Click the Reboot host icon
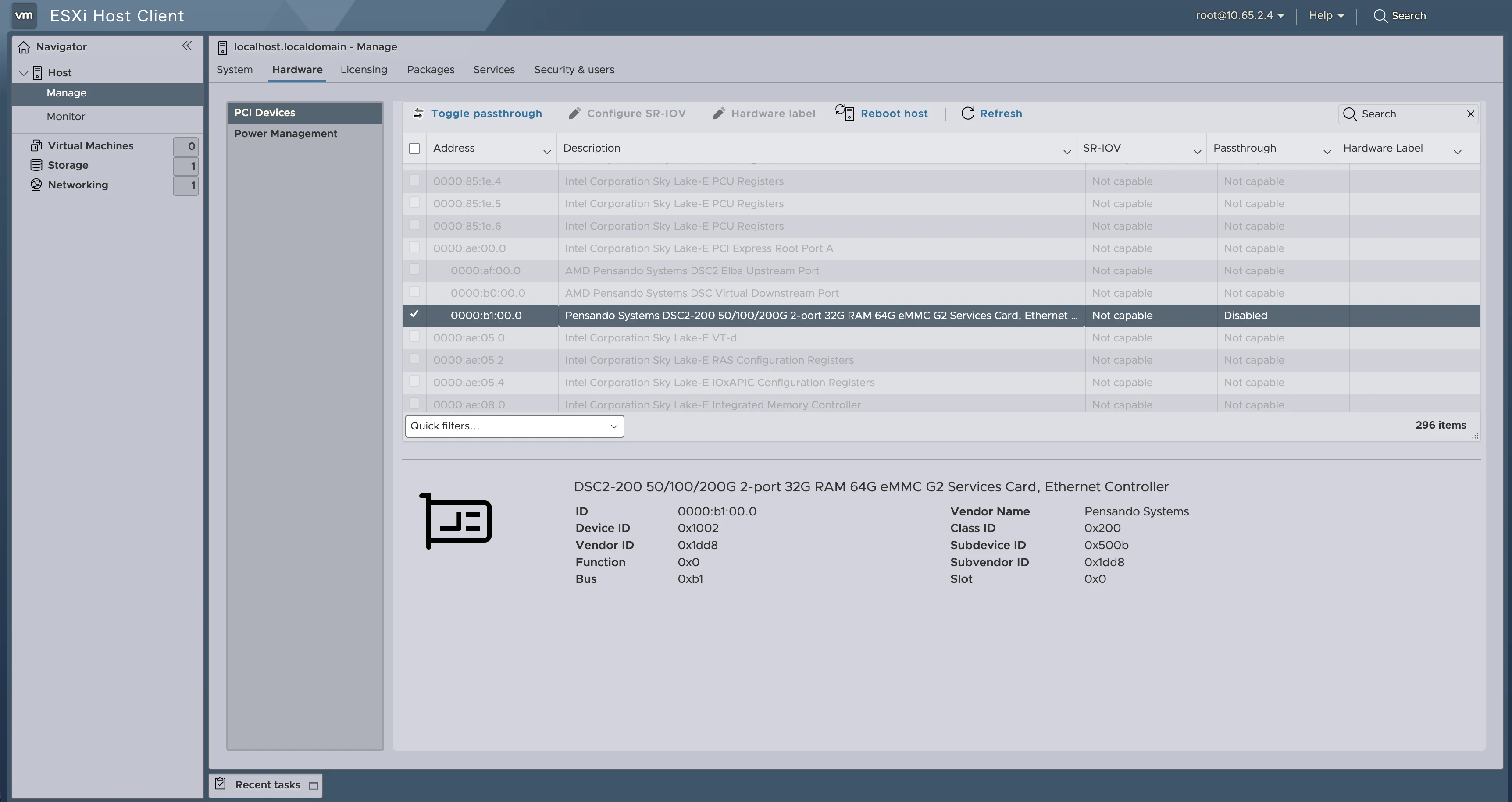Viewport: 1512px width, 802px height. (845, 113)
